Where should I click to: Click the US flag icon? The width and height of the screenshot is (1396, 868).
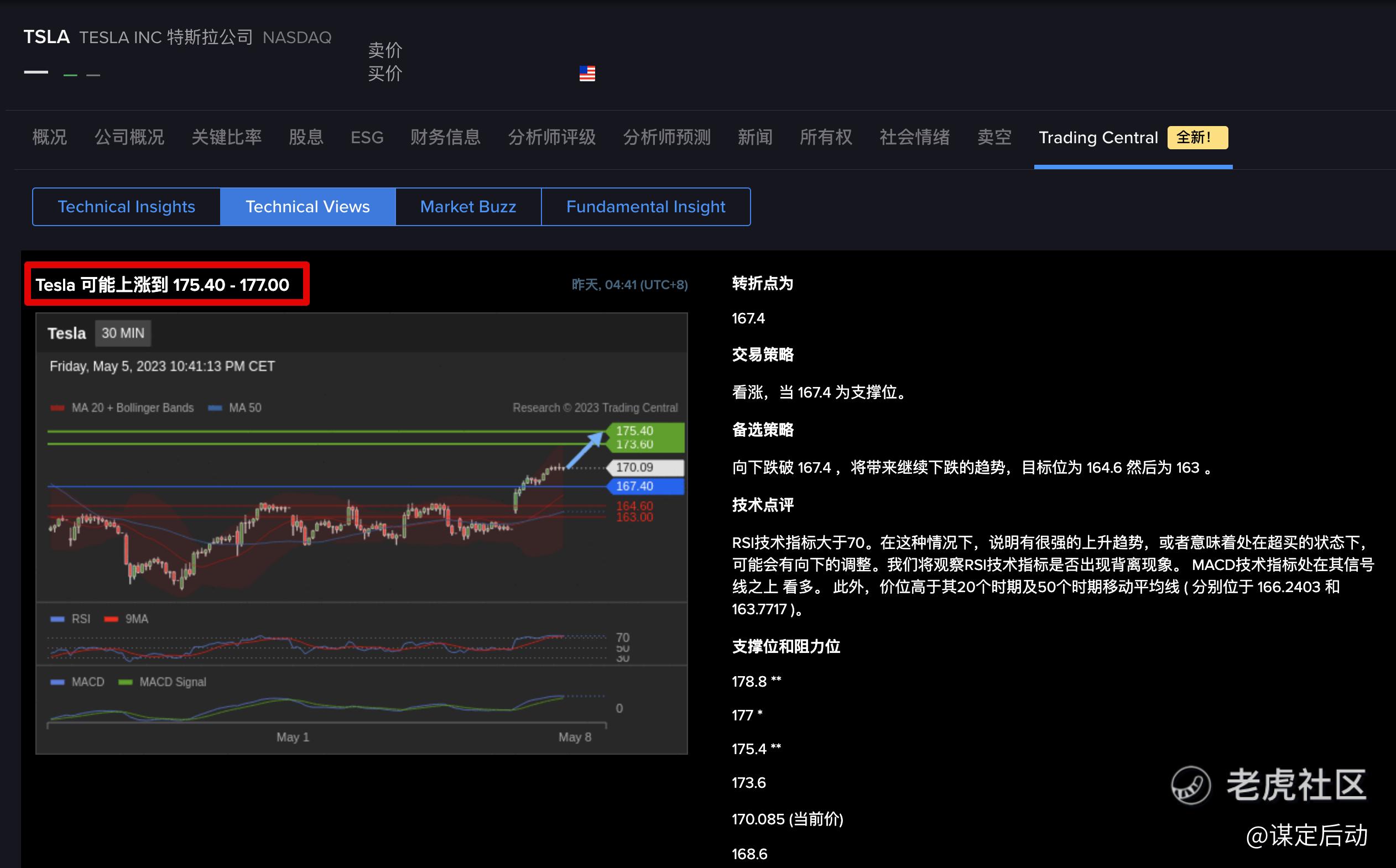click(x=587, y=74)
